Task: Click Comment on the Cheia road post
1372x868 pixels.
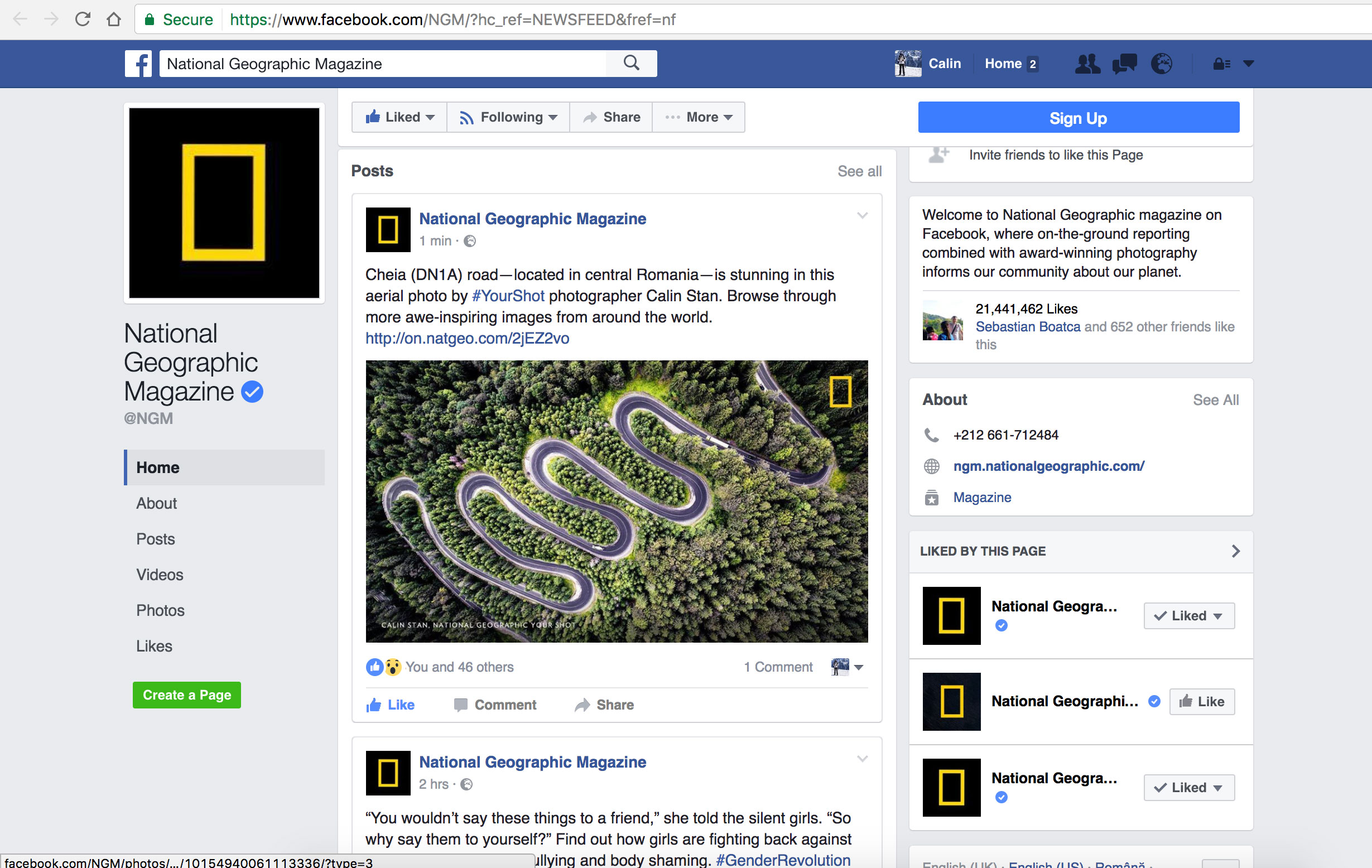Action: pos(494,705)
